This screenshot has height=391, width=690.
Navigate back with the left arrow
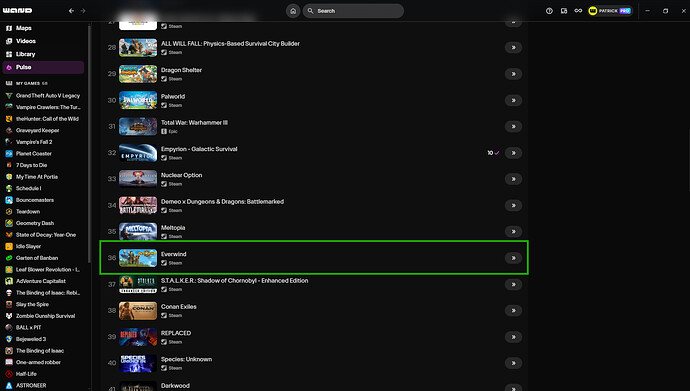(71, 11)
